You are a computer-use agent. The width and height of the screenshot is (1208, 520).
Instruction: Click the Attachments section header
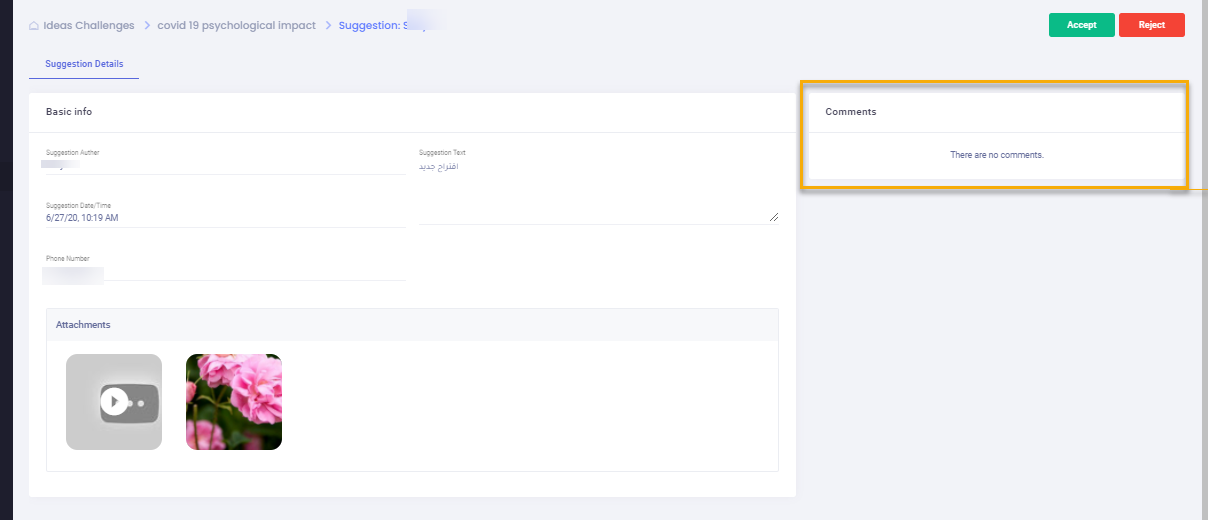point(83,325)
